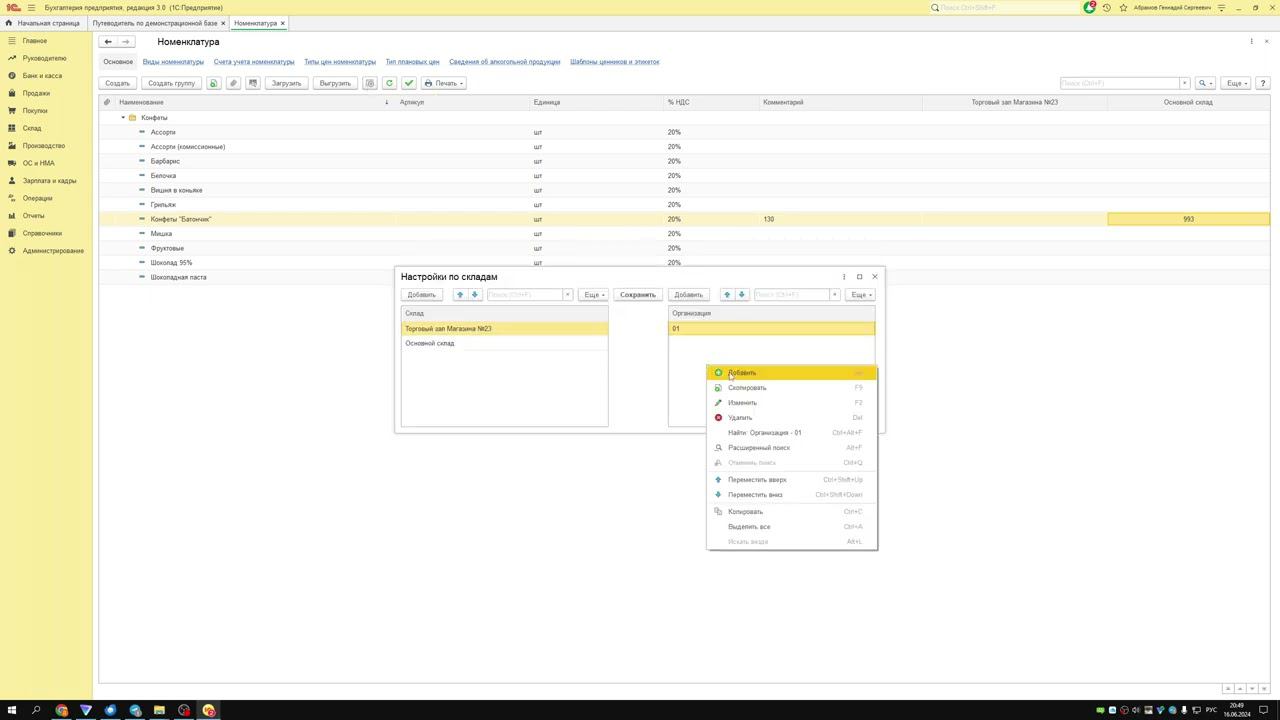The image size is (1280, 720).
Task: Click the global search field in the title bar
Action: (1004, 8)
